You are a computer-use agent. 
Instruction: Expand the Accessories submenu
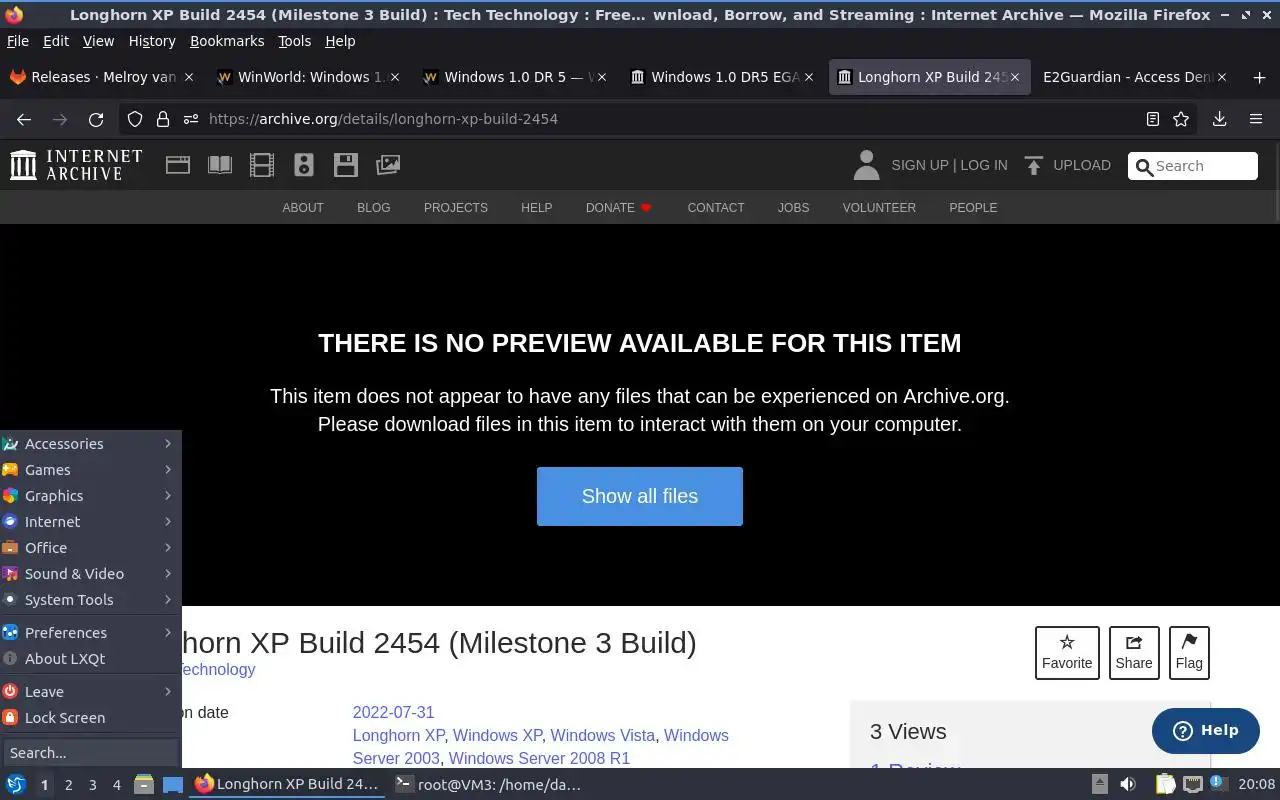click(x=90, y=444)
